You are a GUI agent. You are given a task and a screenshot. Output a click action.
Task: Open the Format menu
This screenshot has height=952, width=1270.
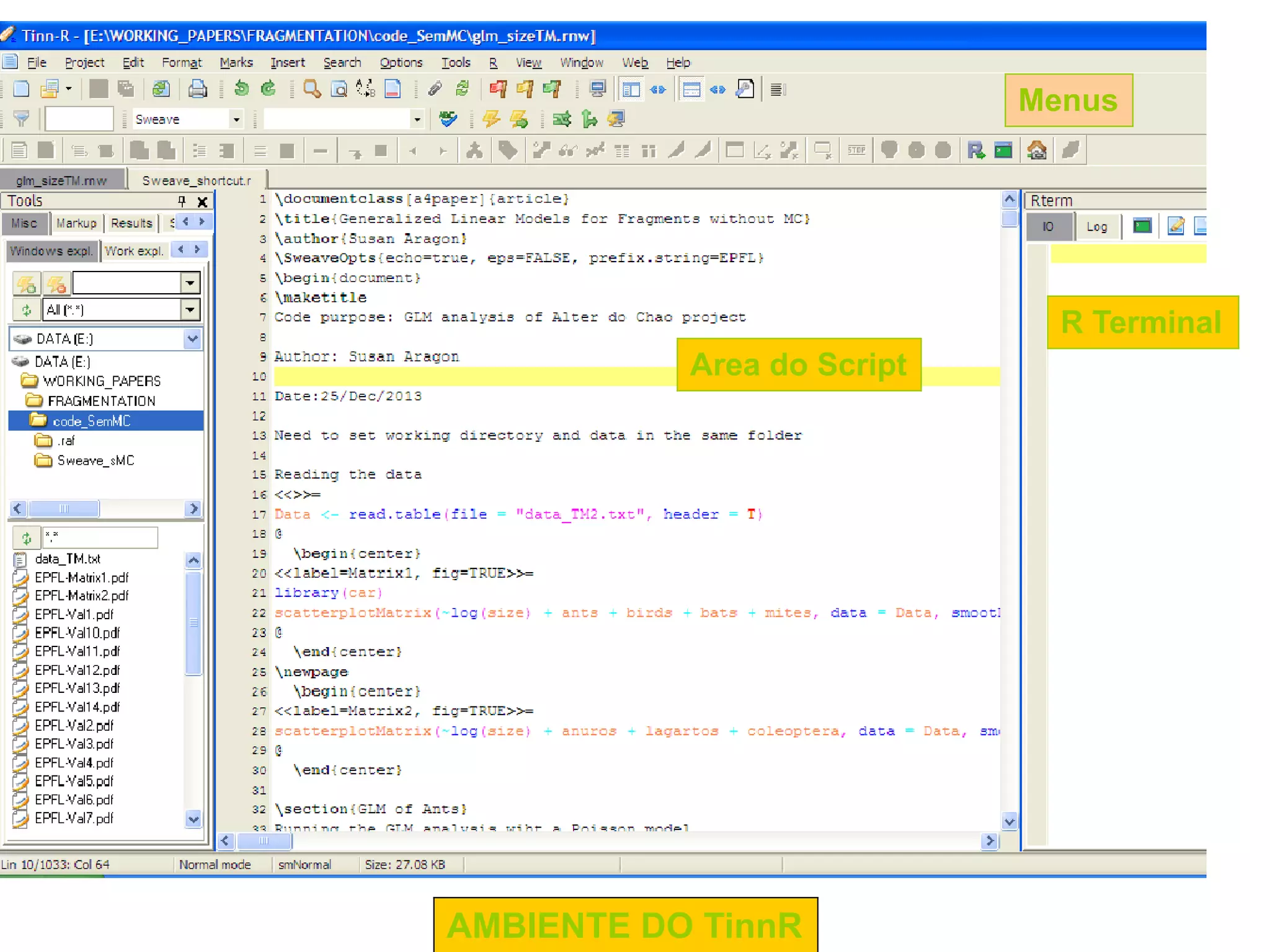click(x=182, y=63)
